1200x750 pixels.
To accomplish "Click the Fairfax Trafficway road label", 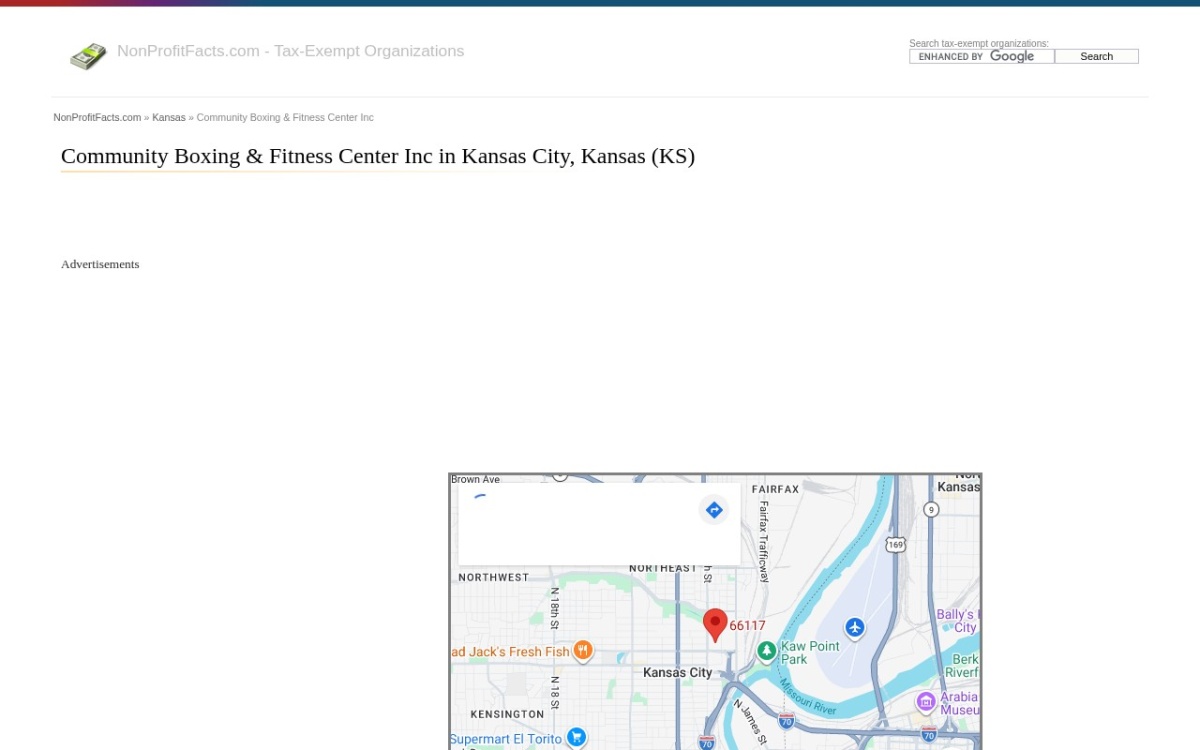I will point(764,541).
